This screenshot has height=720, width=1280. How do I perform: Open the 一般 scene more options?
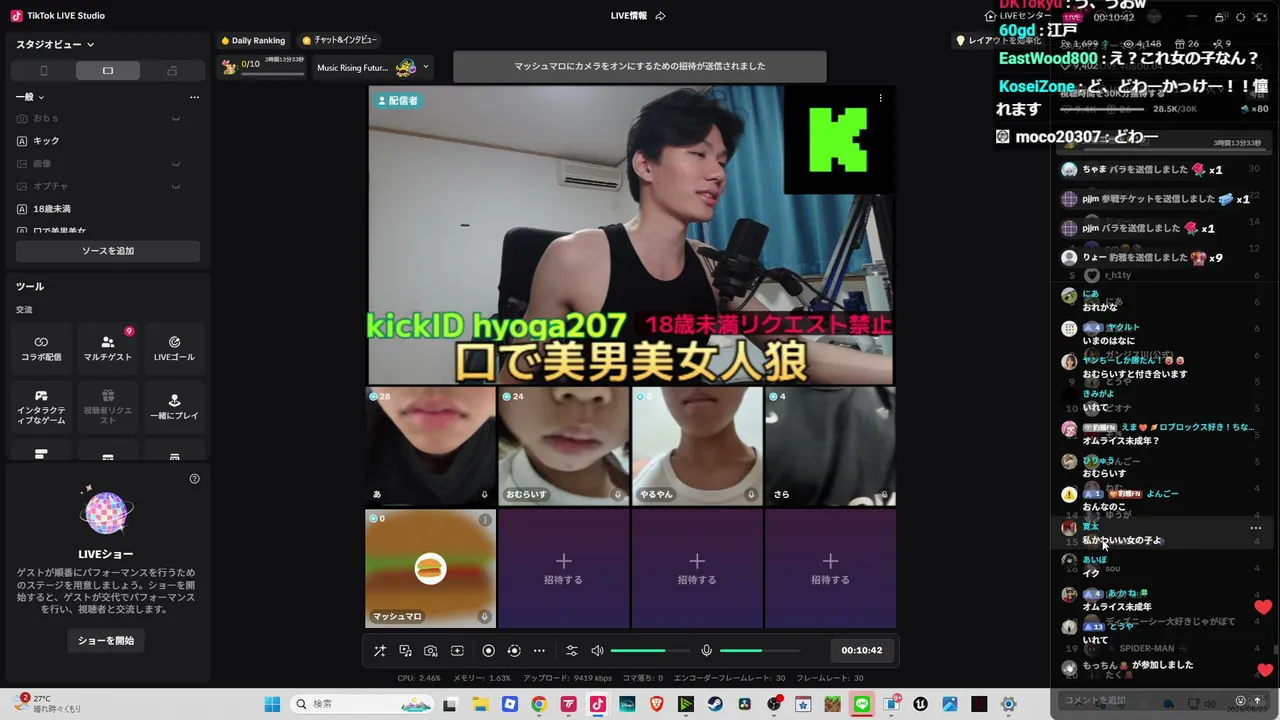click(194, 97)
